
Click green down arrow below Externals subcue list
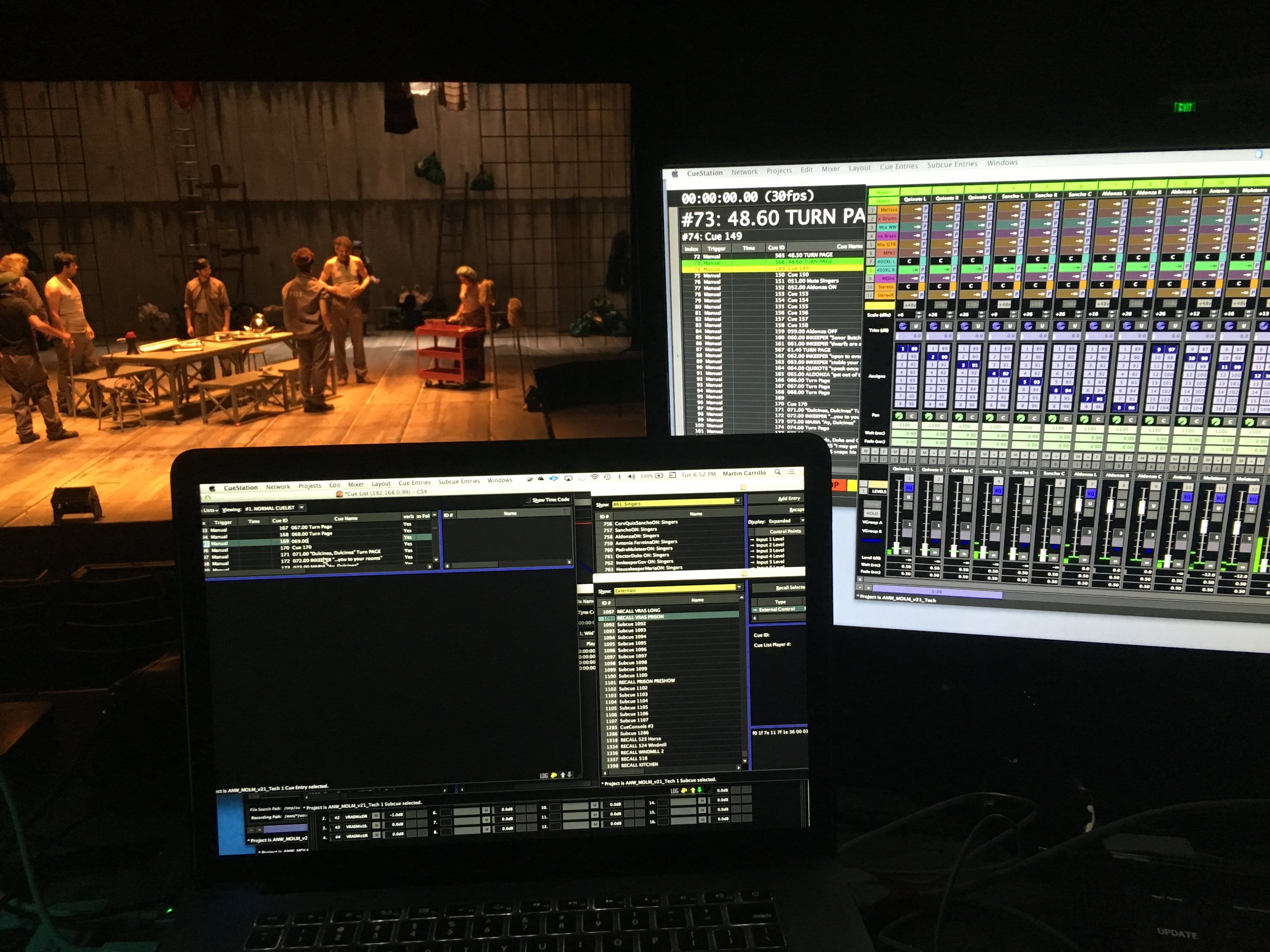[x=700, y=790]
